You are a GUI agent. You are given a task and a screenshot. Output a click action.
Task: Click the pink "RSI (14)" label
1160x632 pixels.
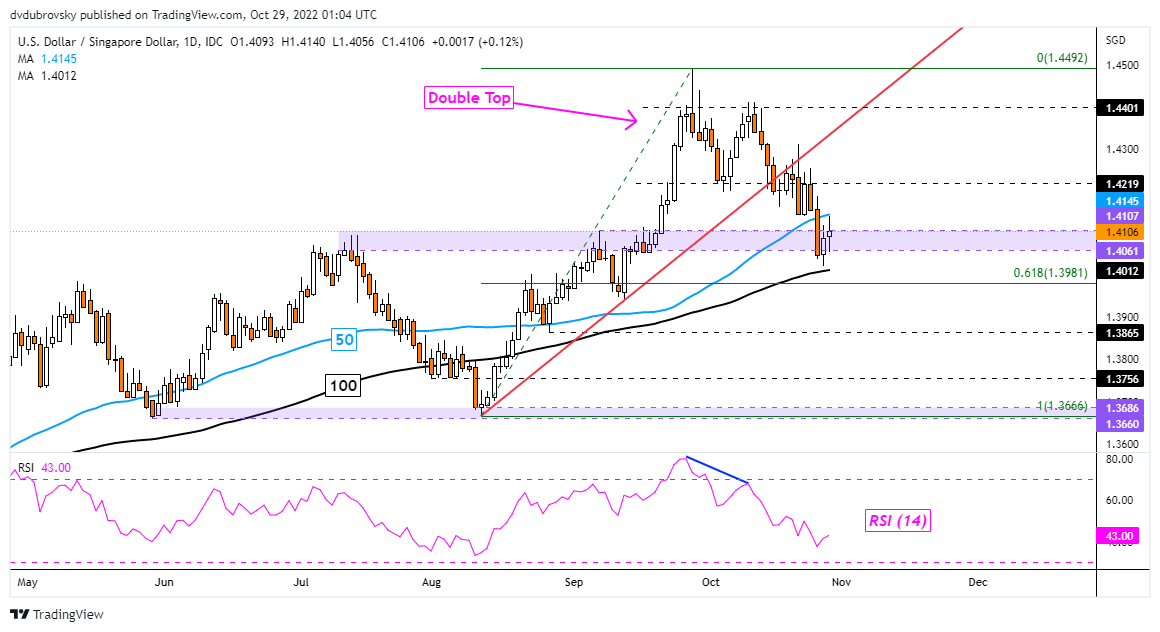coord(897,520)
